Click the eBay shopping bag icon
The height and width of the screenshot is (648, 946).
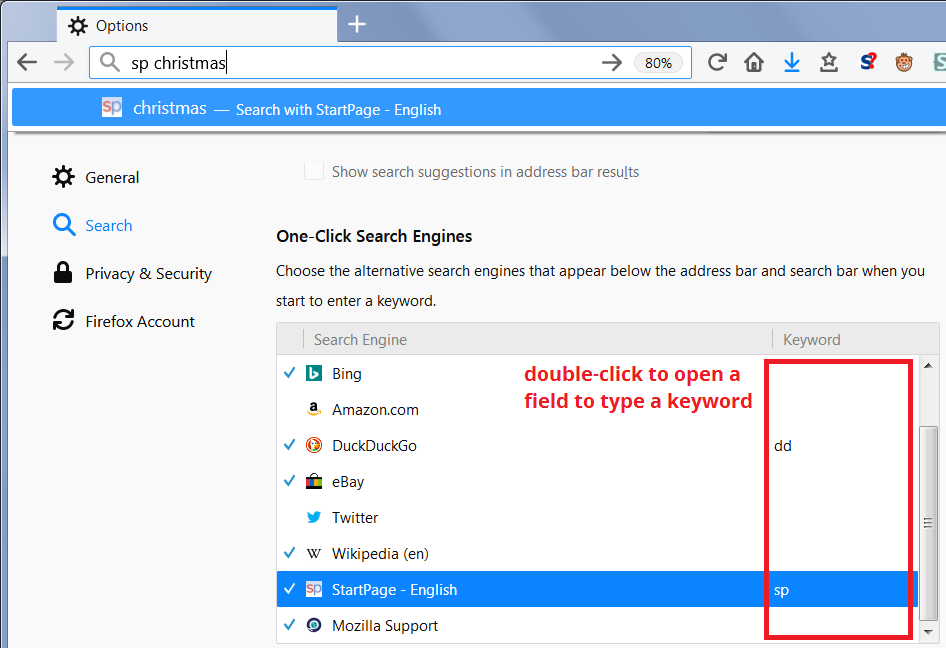(x=314, y=481)
